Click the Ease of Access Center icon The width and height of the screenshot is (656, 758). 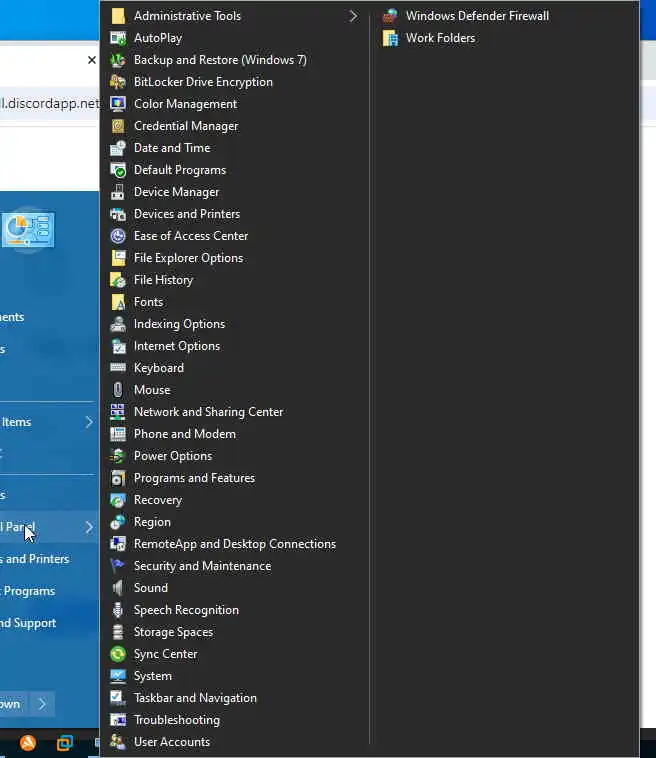[118, 236]
